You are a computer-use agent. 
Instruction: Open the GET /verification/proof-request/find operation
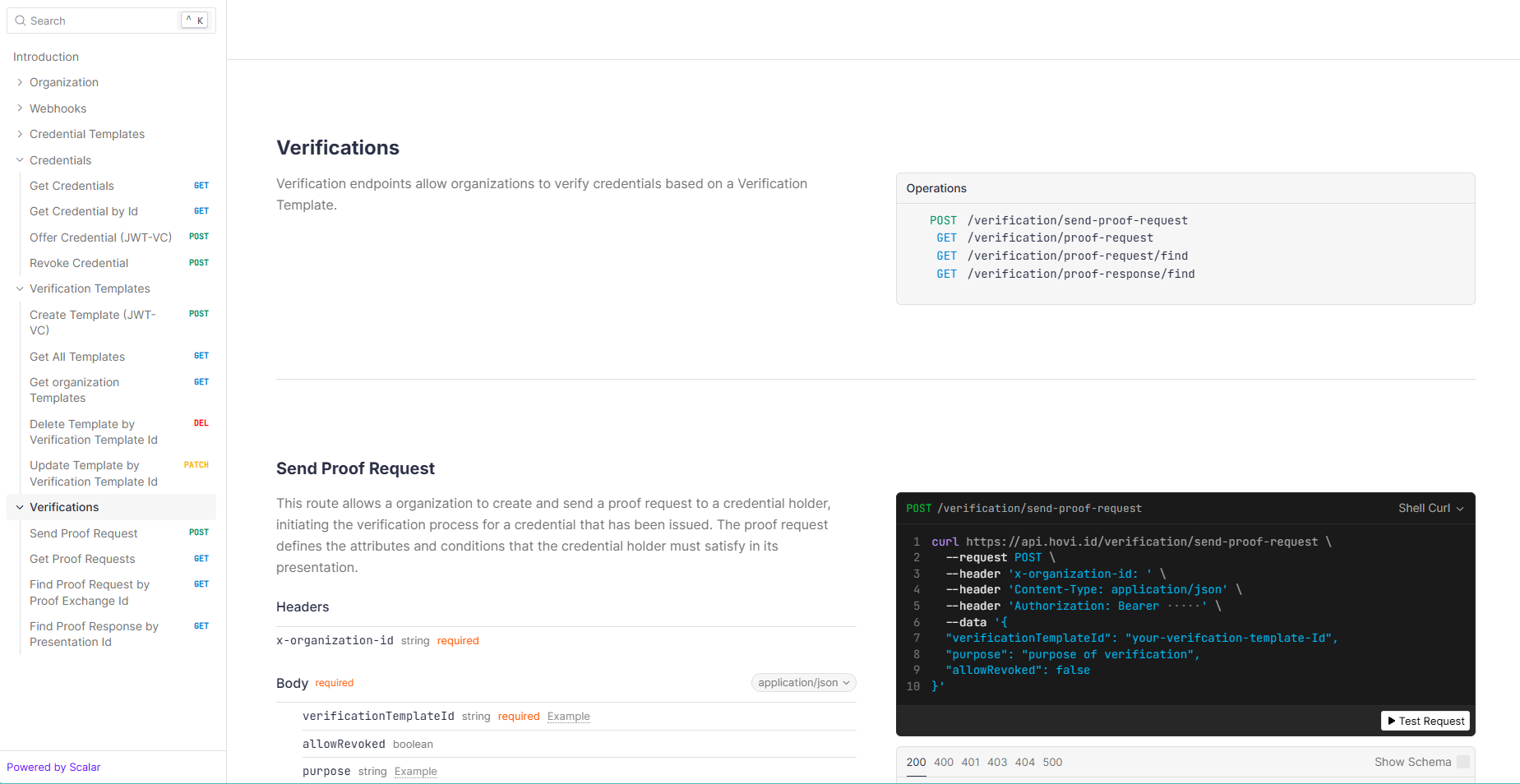(x=1077, y=256)
